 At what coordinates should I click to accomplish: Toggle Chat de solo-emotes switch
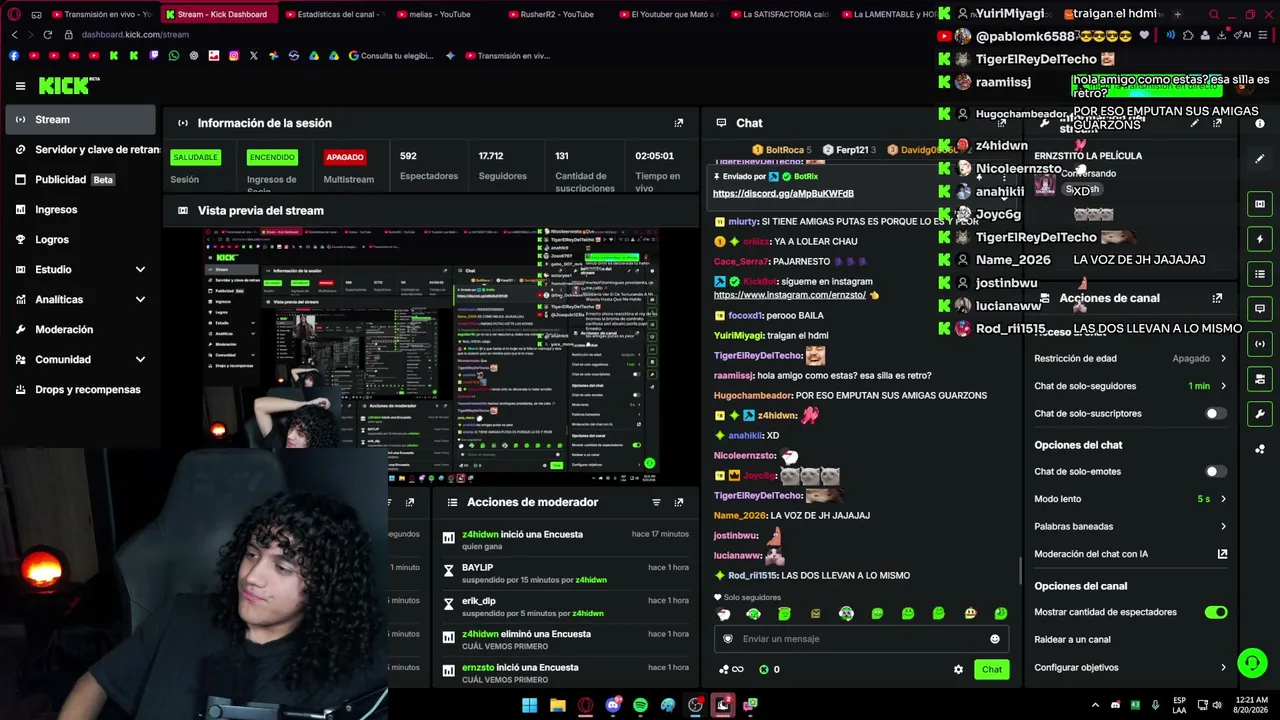(x=1216, y=471)
